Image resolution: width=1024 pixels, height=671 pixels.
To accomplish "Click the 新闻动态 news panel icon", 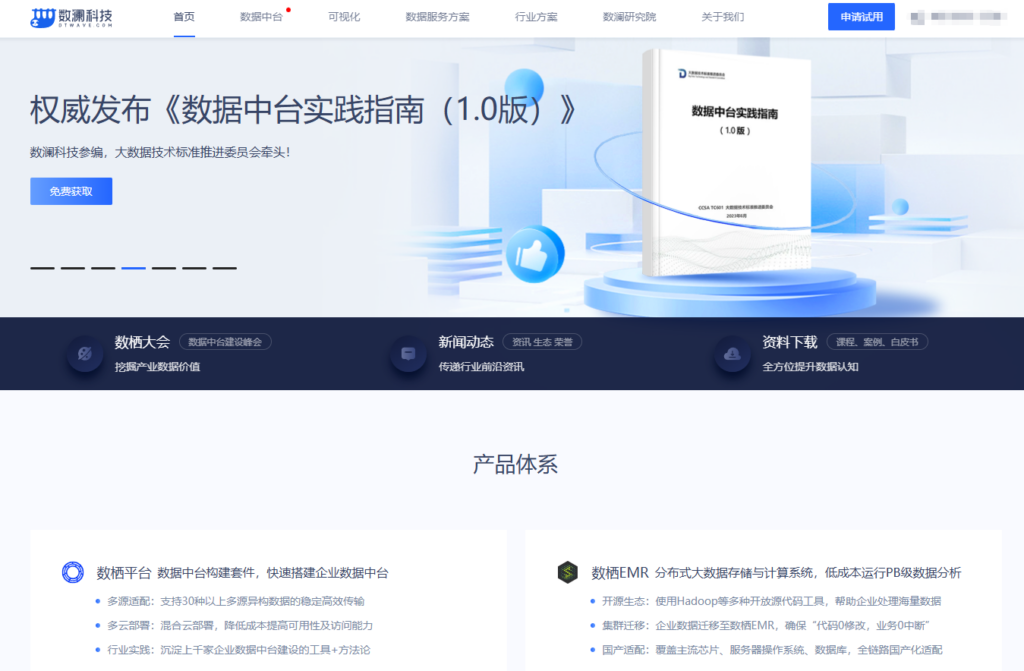I will [x=406, y=353].
